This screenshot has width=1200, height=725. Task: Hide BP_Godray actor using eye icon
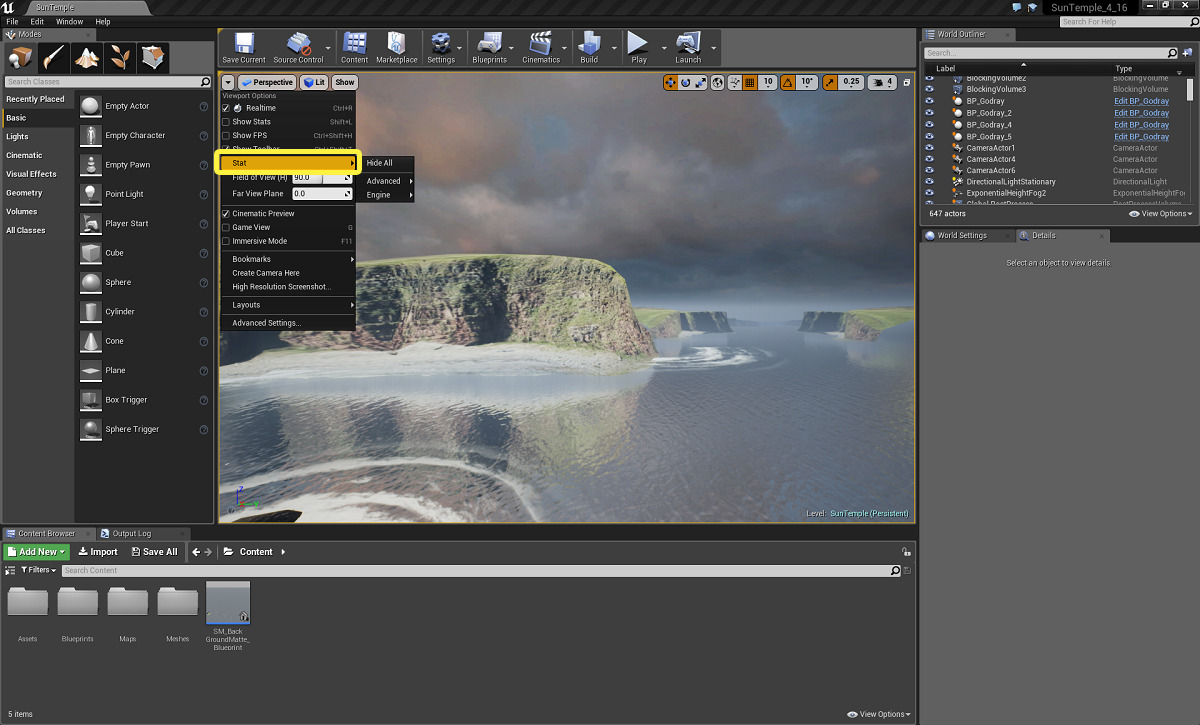(x=929, y=101)
